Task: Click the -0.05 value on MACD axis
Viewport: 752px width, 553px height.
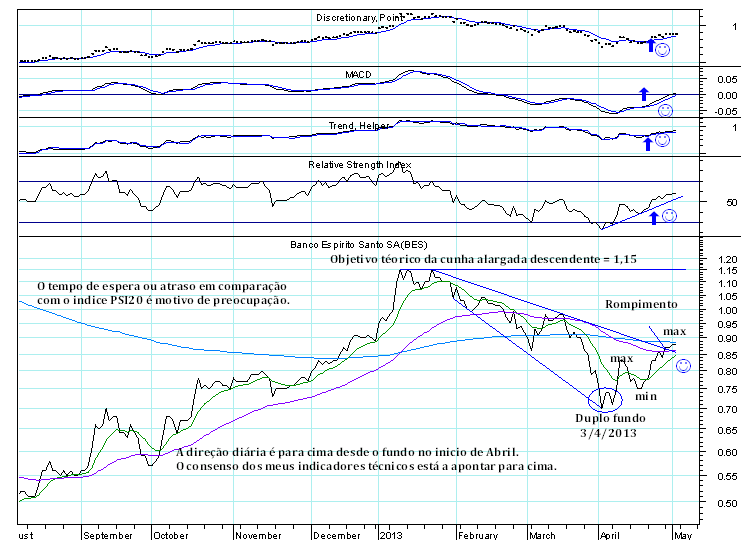Action: click(726, 112)
